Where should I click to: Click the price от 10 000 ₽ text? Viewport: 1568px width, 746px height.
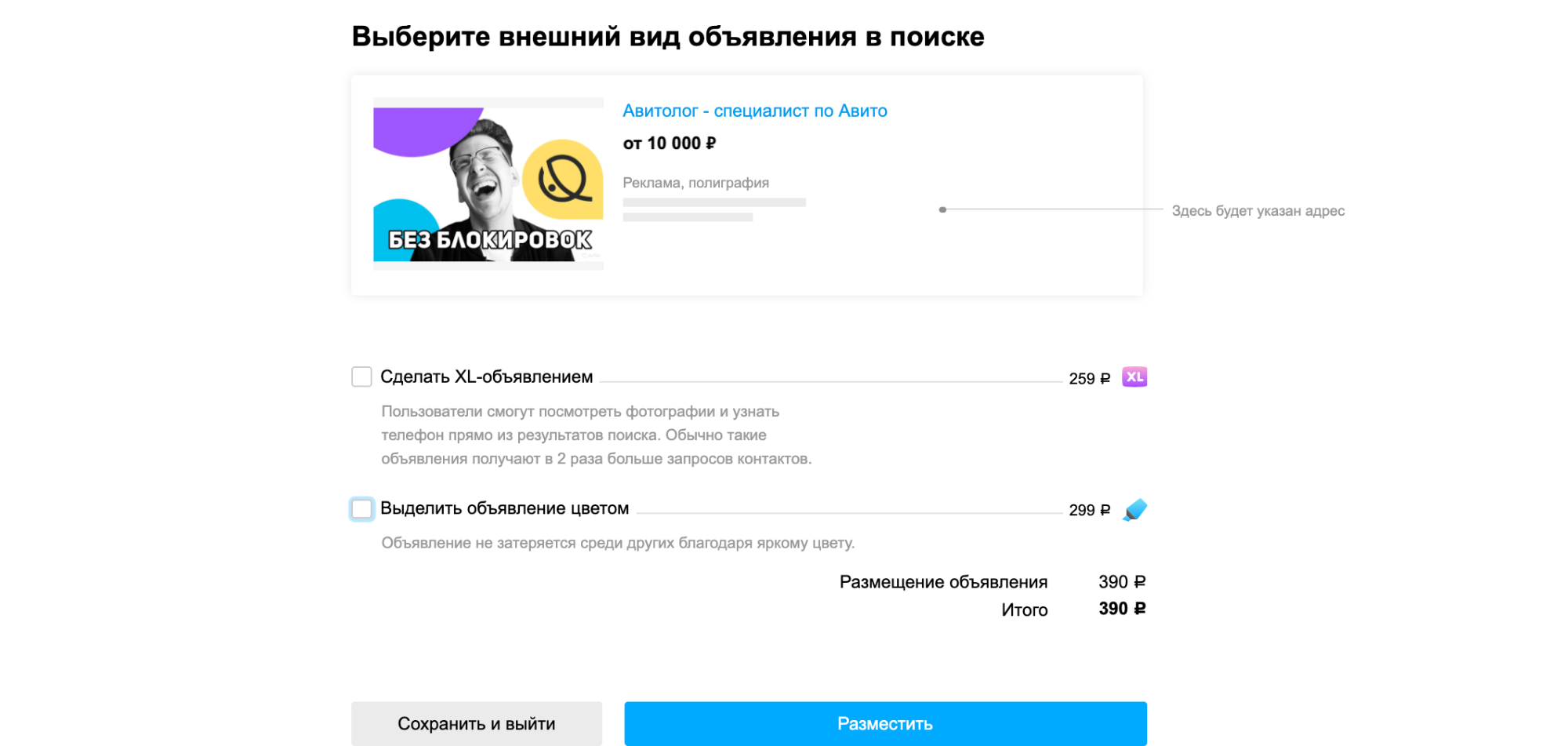(670, 144)
